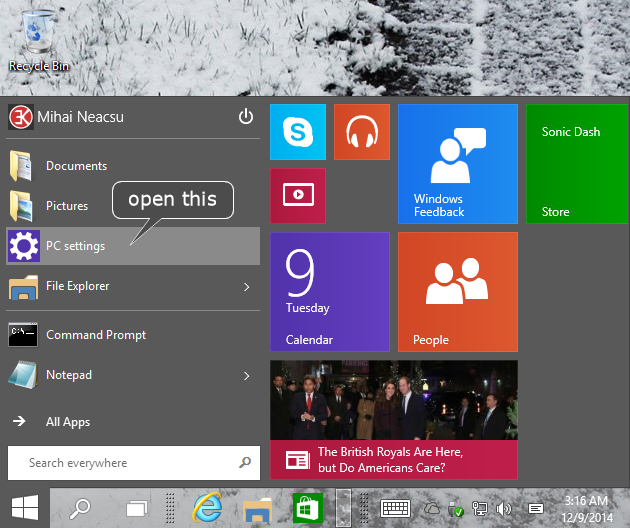Open Task View on the taskbar
This screenshot has width=630, height=528.
[137, 509]
